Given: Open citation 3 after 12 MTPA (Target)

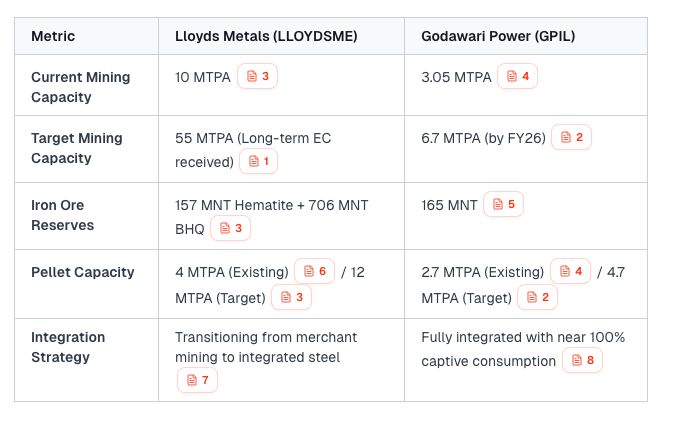Looking at the screenshot, I should 293,297.
